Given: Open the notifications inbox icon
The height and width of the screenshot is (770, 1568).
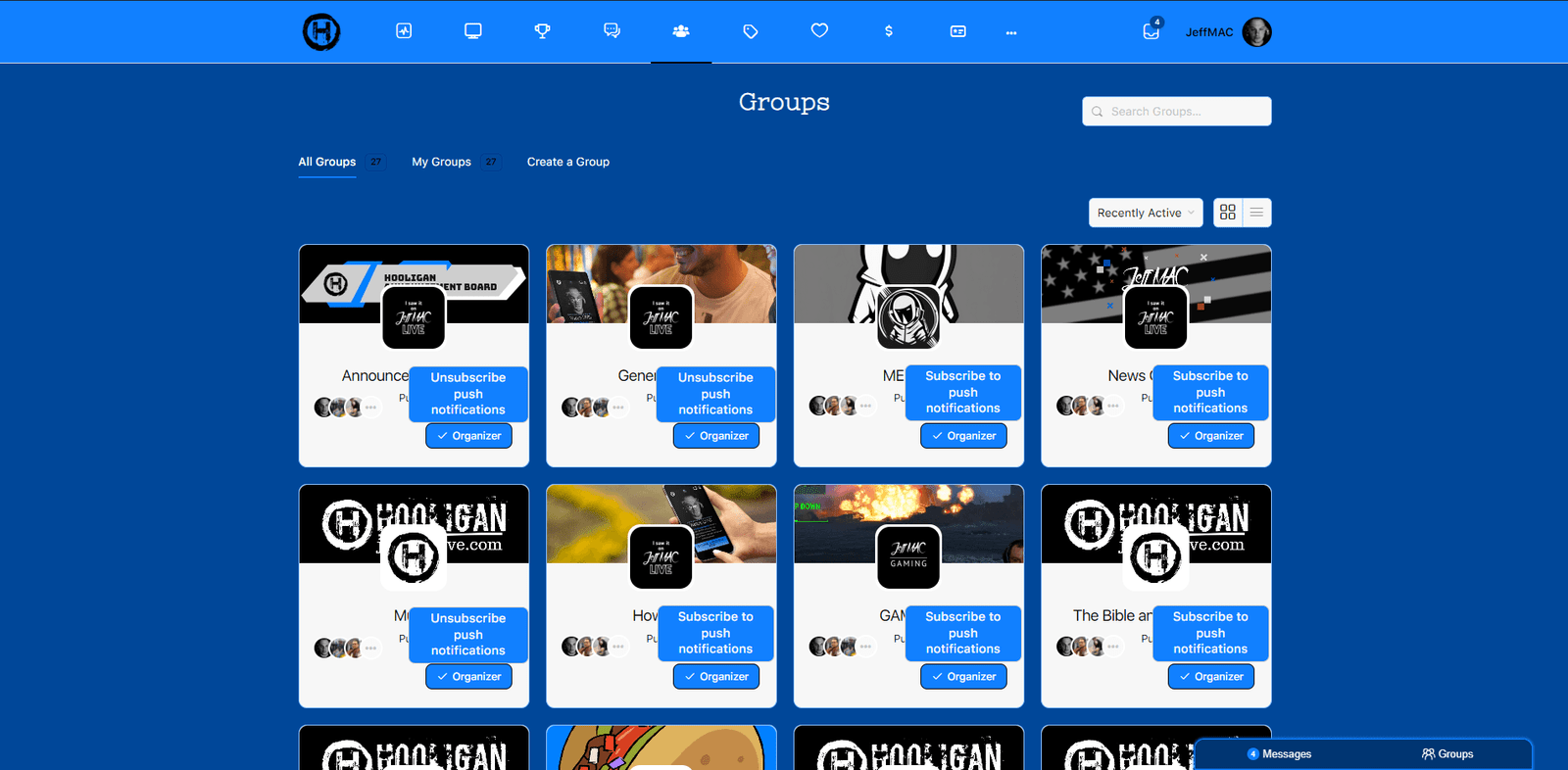Looking at the screenshot, I should (x=1151, y=31).
